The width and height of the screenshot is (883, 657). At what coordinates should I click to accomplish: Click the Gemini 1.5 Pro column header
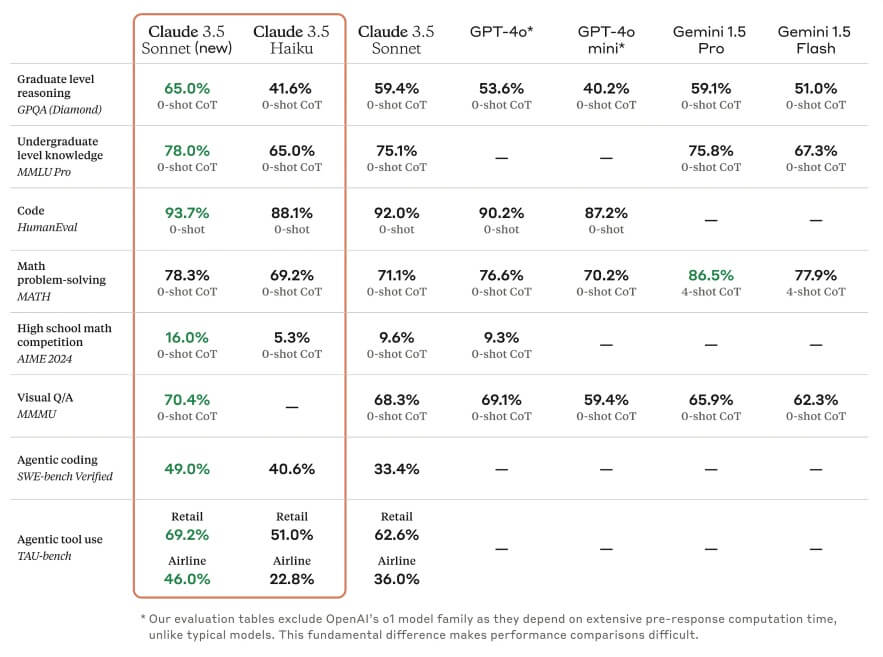click(x=711, y=39)
